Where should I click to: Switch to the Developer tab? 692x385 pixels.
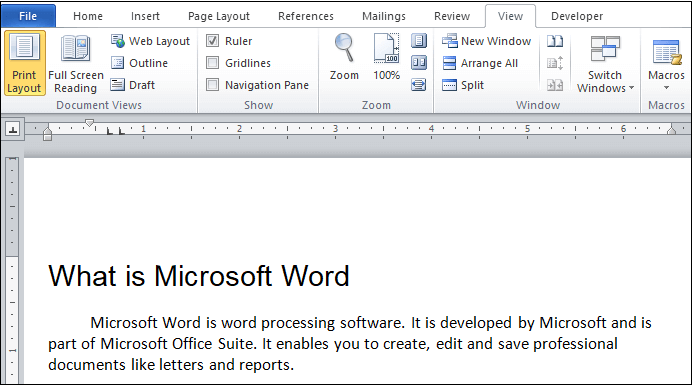pos(577,16)
